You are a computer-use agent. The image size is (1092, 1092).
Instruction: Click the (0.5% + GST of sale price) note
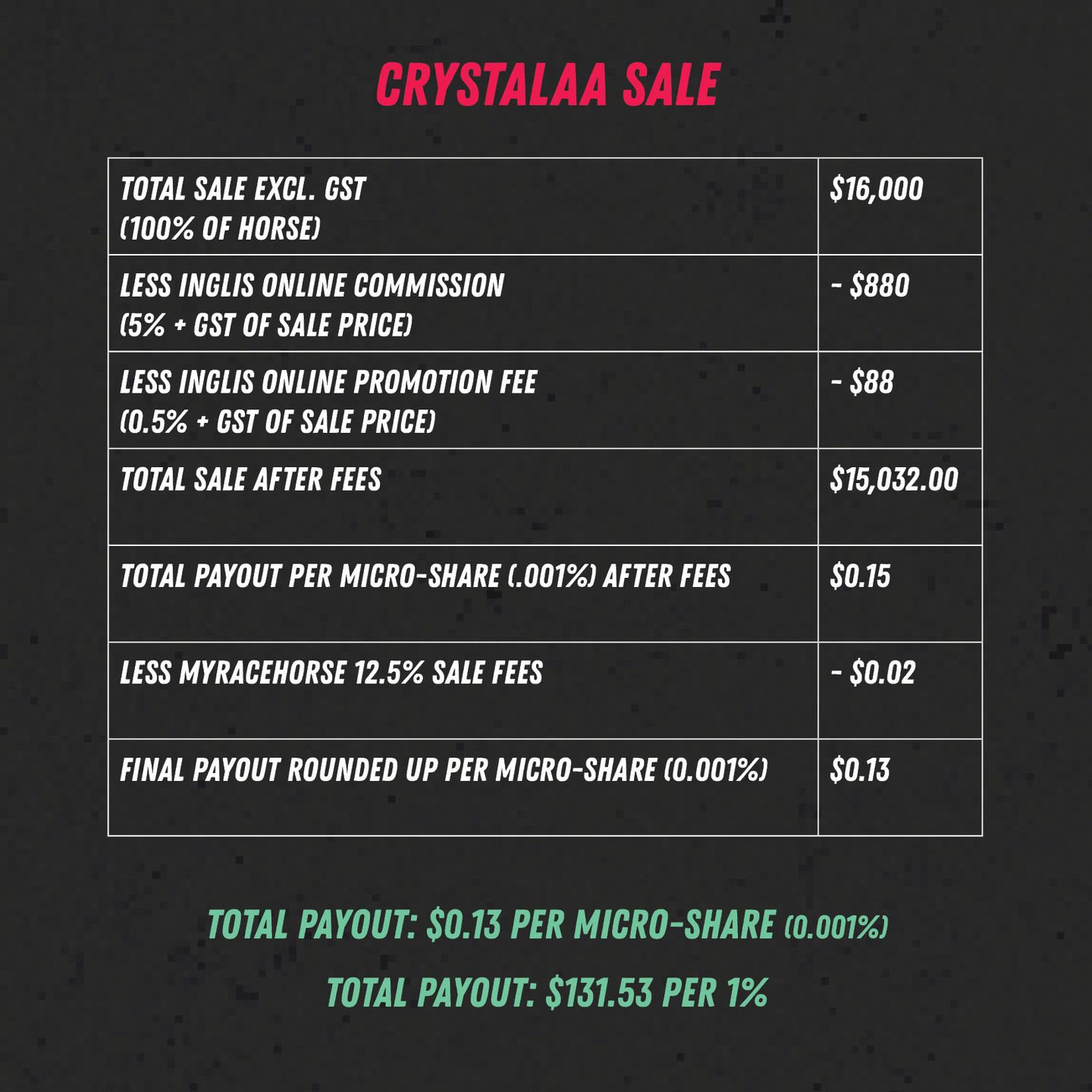pyautogui.click(x=278, y=422)
